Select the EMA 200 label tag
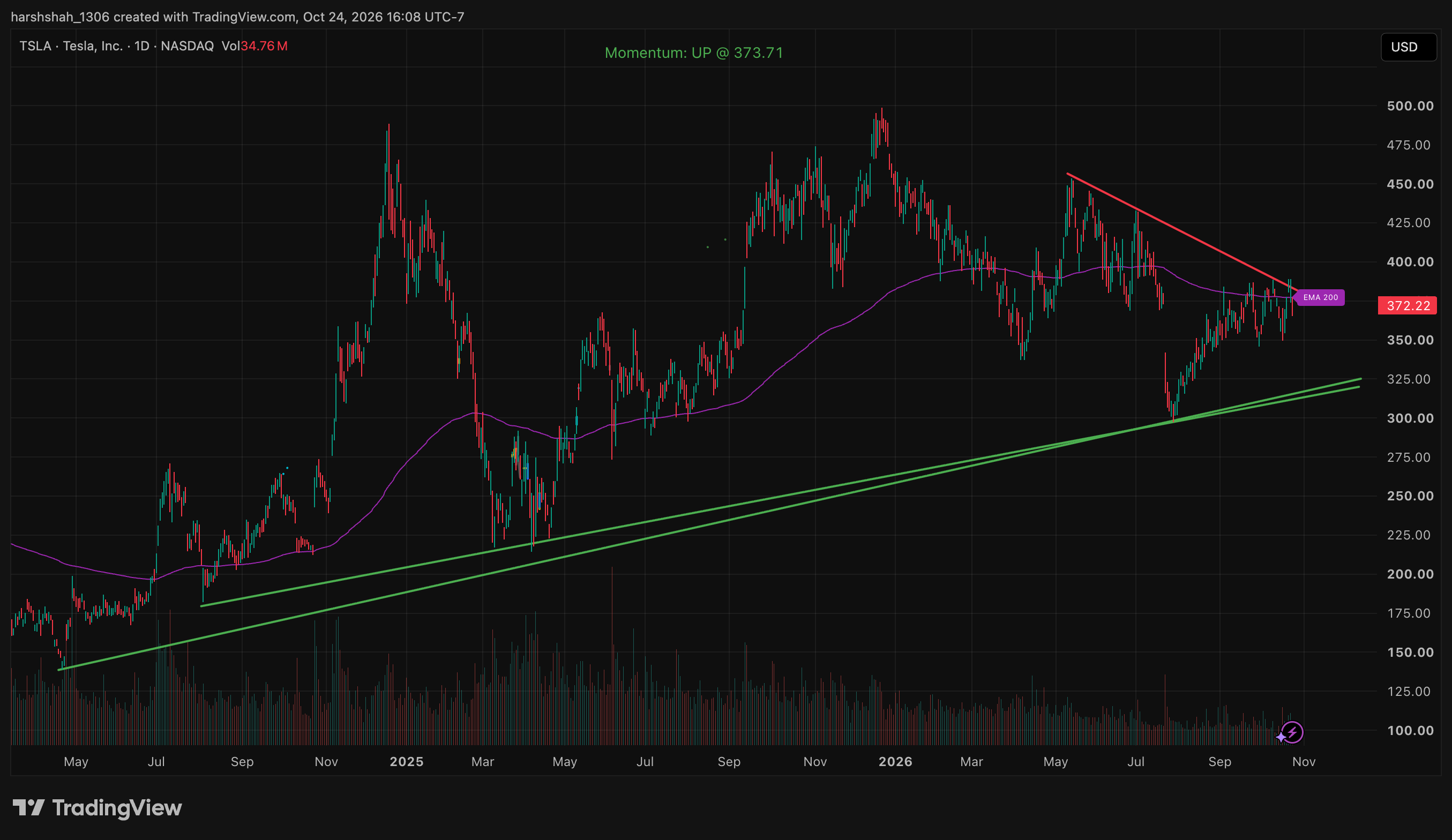Viewport: 1452px width, 840px height. (1320, 297)
